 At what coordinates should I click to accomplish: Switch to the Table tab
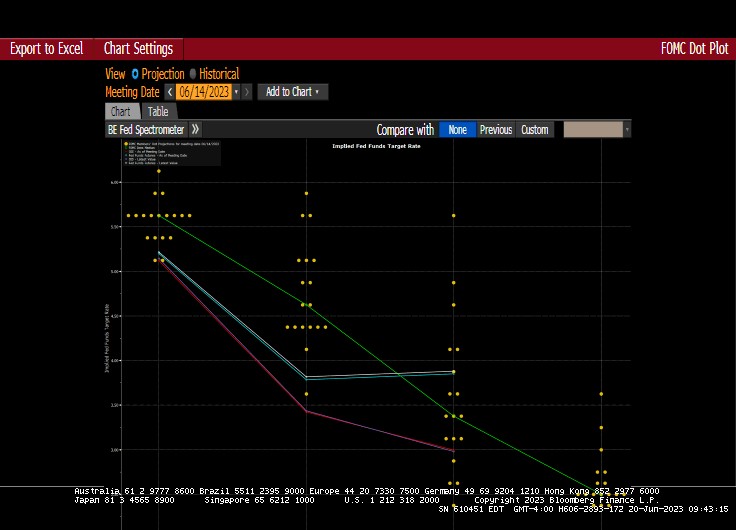tap(158, 112)
